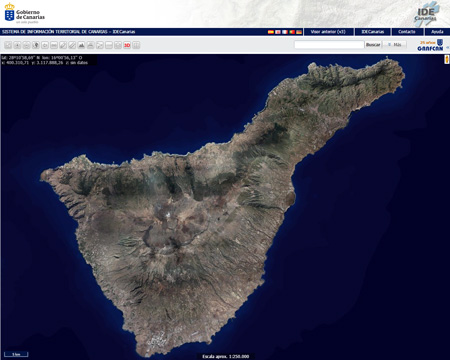Collapse the side panel arrow beside GRAFCAN
This screenshot has height=360, width=450.
(448, 47)
